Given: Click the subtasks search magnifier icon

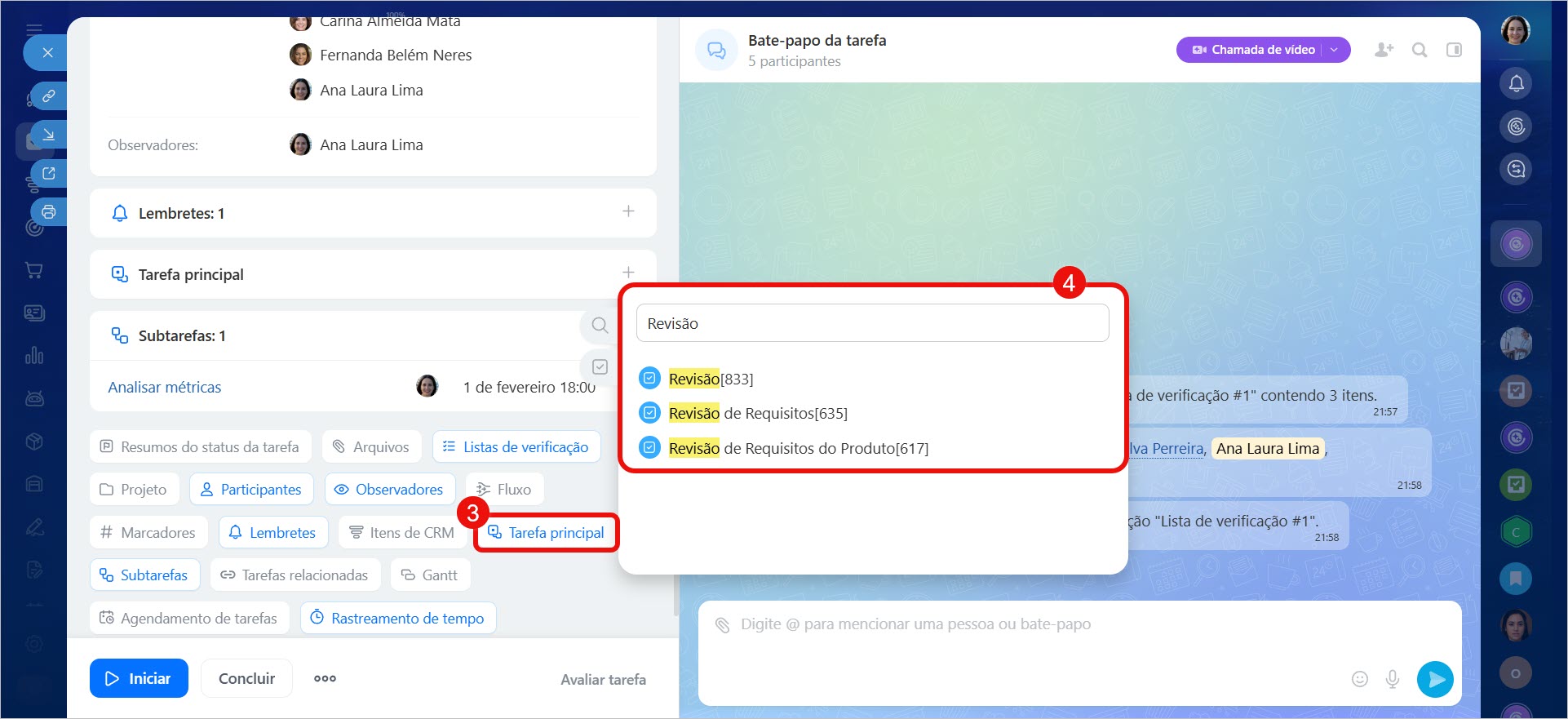Looking at the screenshot, I should pos(600,326).
